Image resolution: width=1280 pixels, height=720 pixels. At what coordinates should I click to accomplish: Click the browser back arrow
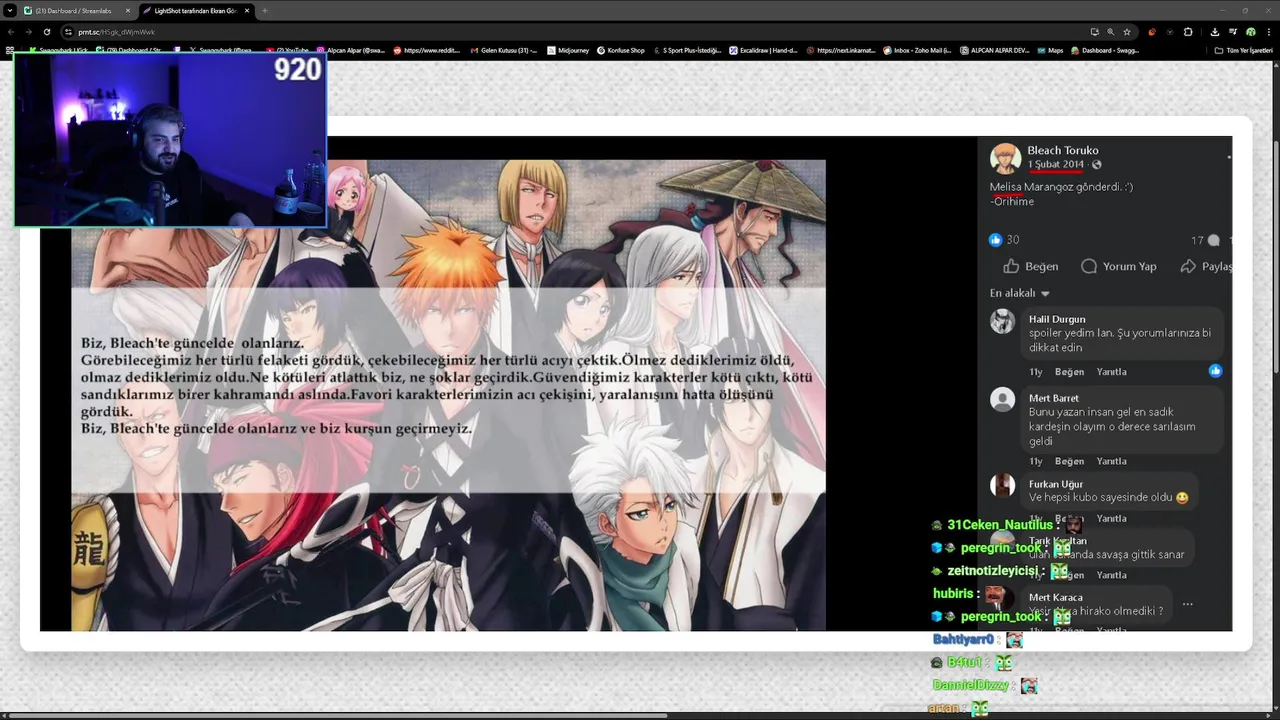click(11, 32)
